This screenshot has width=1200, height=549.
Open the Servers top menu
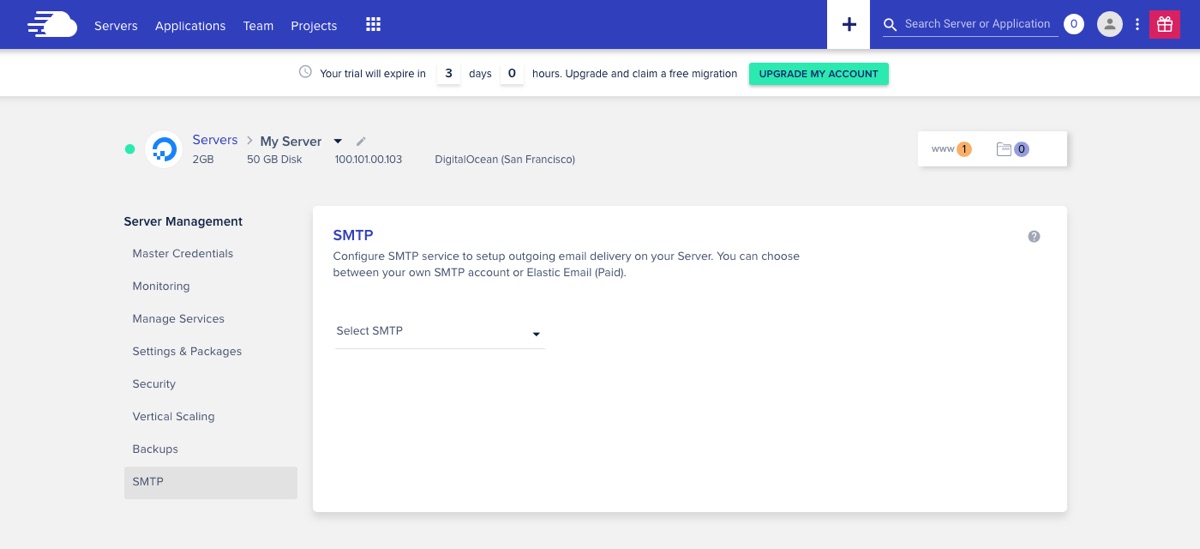tap(116, 26)
